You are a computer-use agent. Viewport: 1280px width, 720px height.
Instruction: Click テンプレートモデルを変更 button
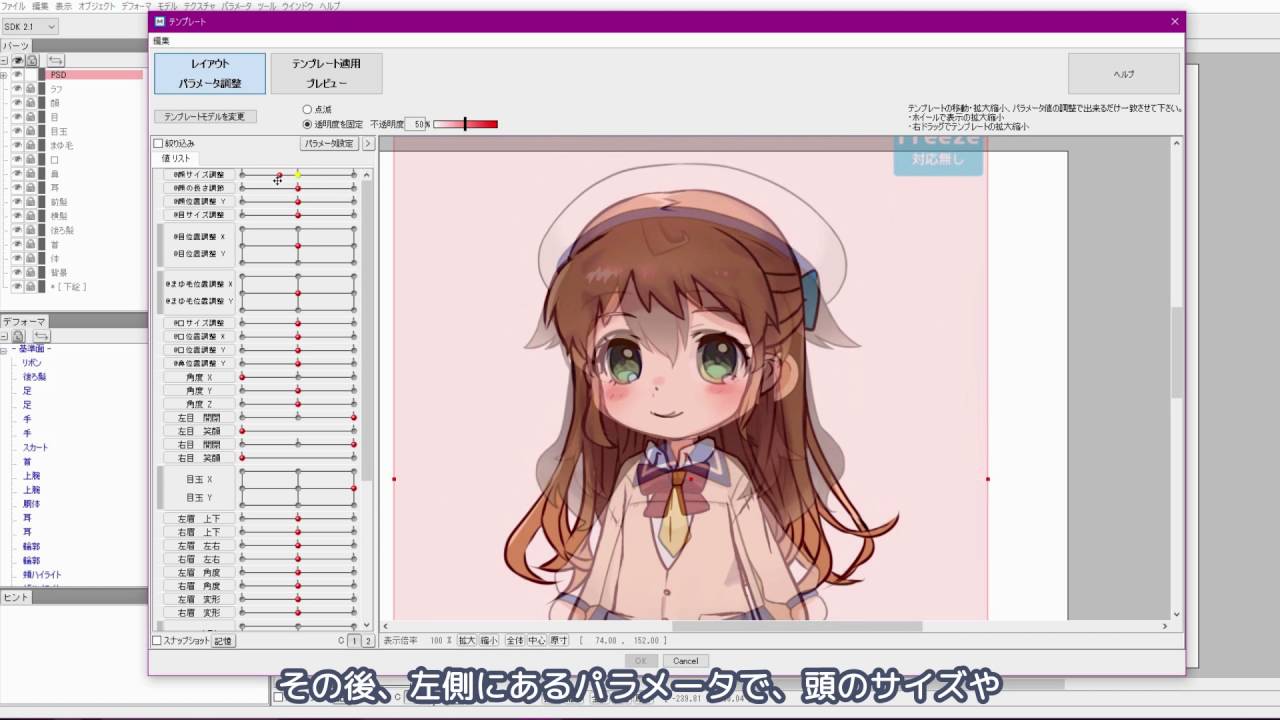(204, 117)
